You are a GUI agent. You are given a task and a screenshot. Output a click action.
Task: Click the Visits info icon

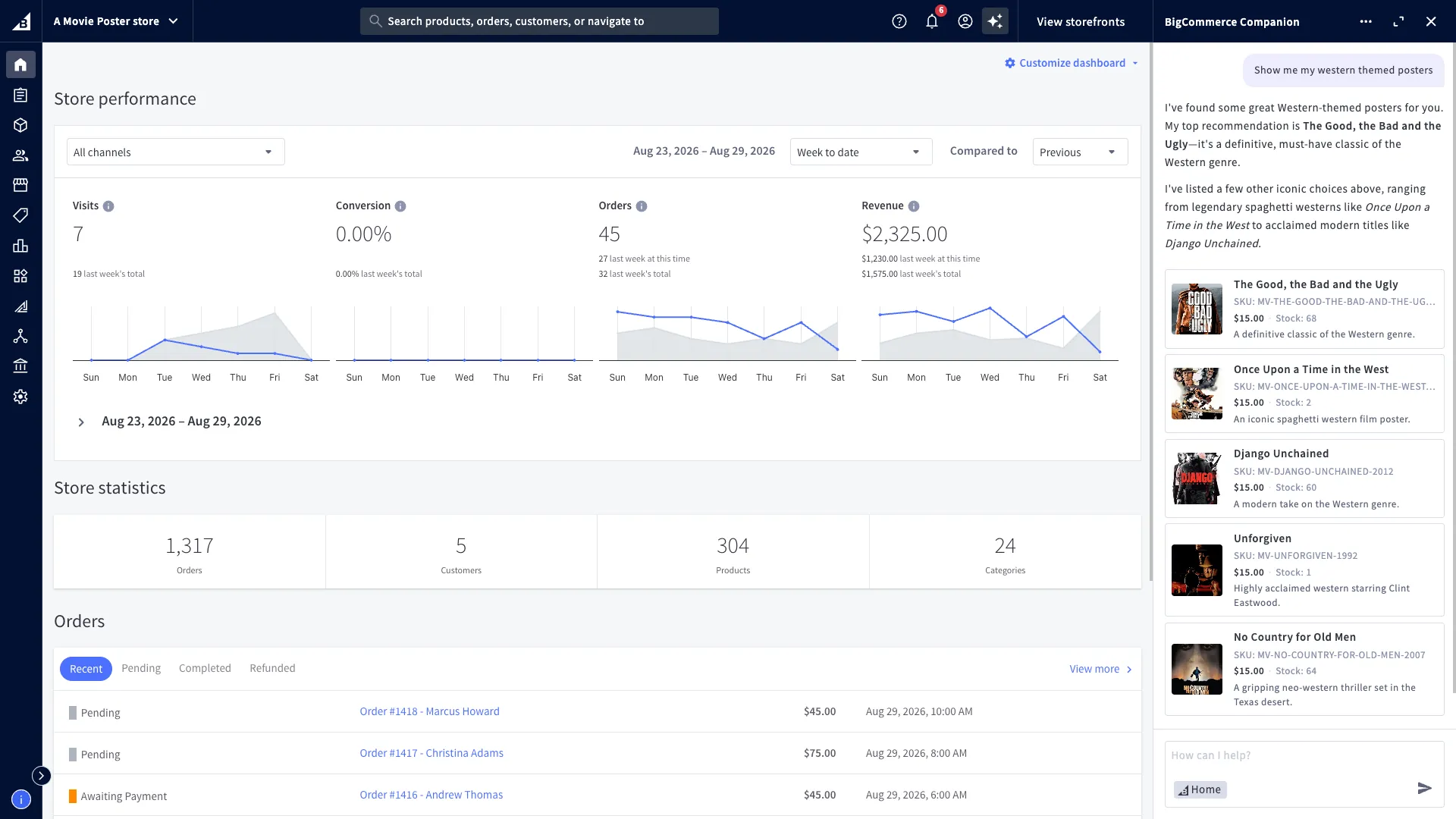tap(108, 206)
